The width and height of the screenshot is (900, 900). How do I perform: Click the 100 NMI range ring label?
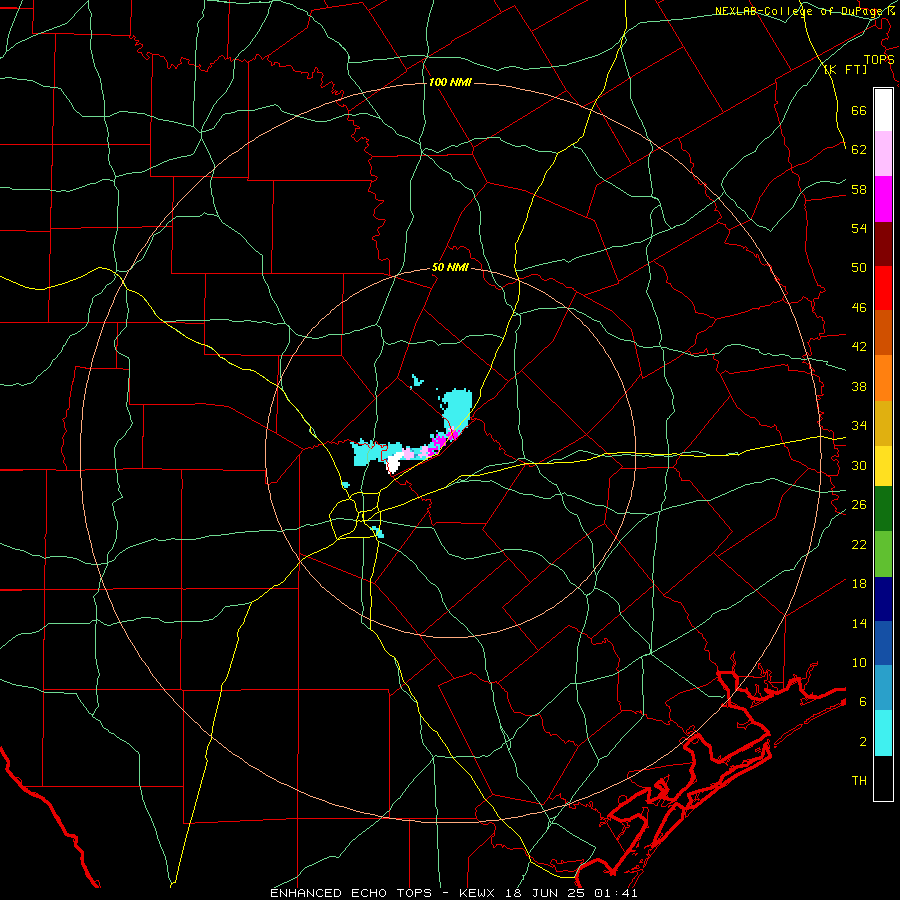coord(450,82)
